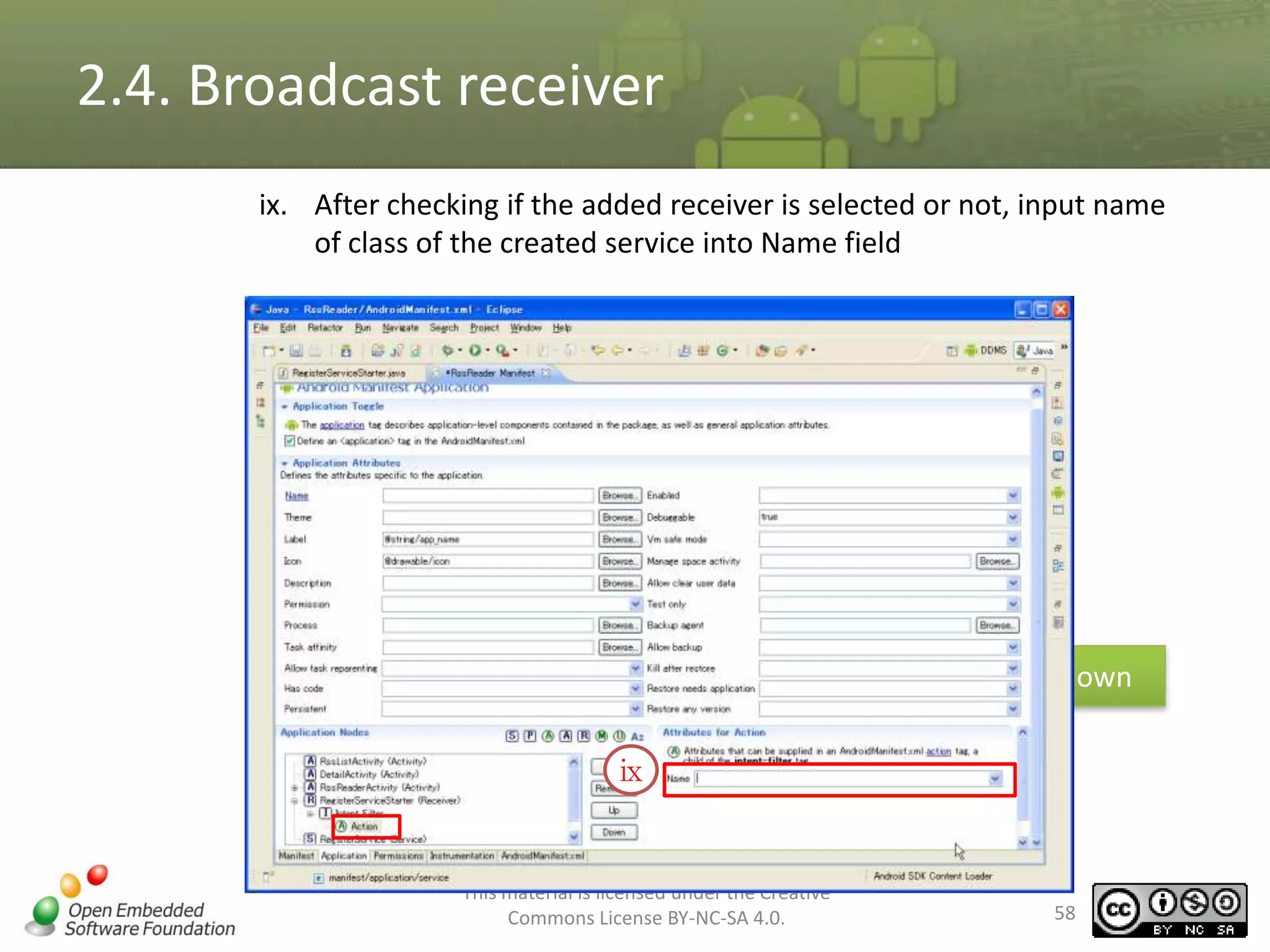Click the Activity icon next to DetailActivity
The height and width of the screenshot is (952, 1270).
pos(311,774)
